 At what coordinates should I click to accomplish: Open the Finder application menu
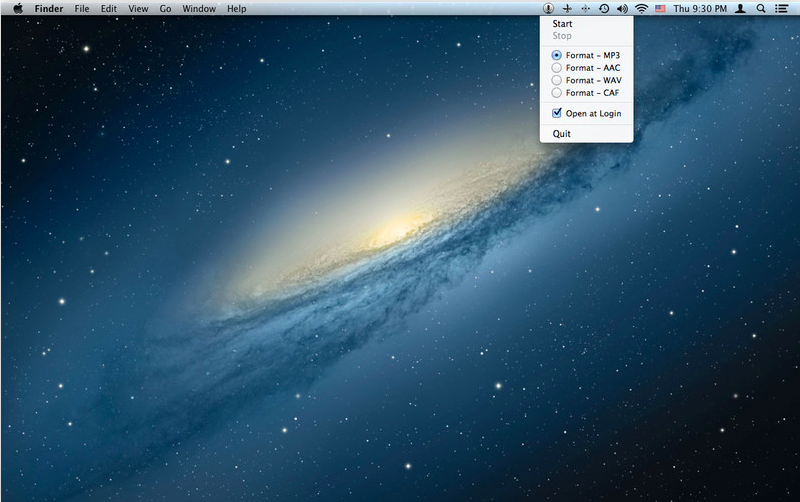pos(49,9)
